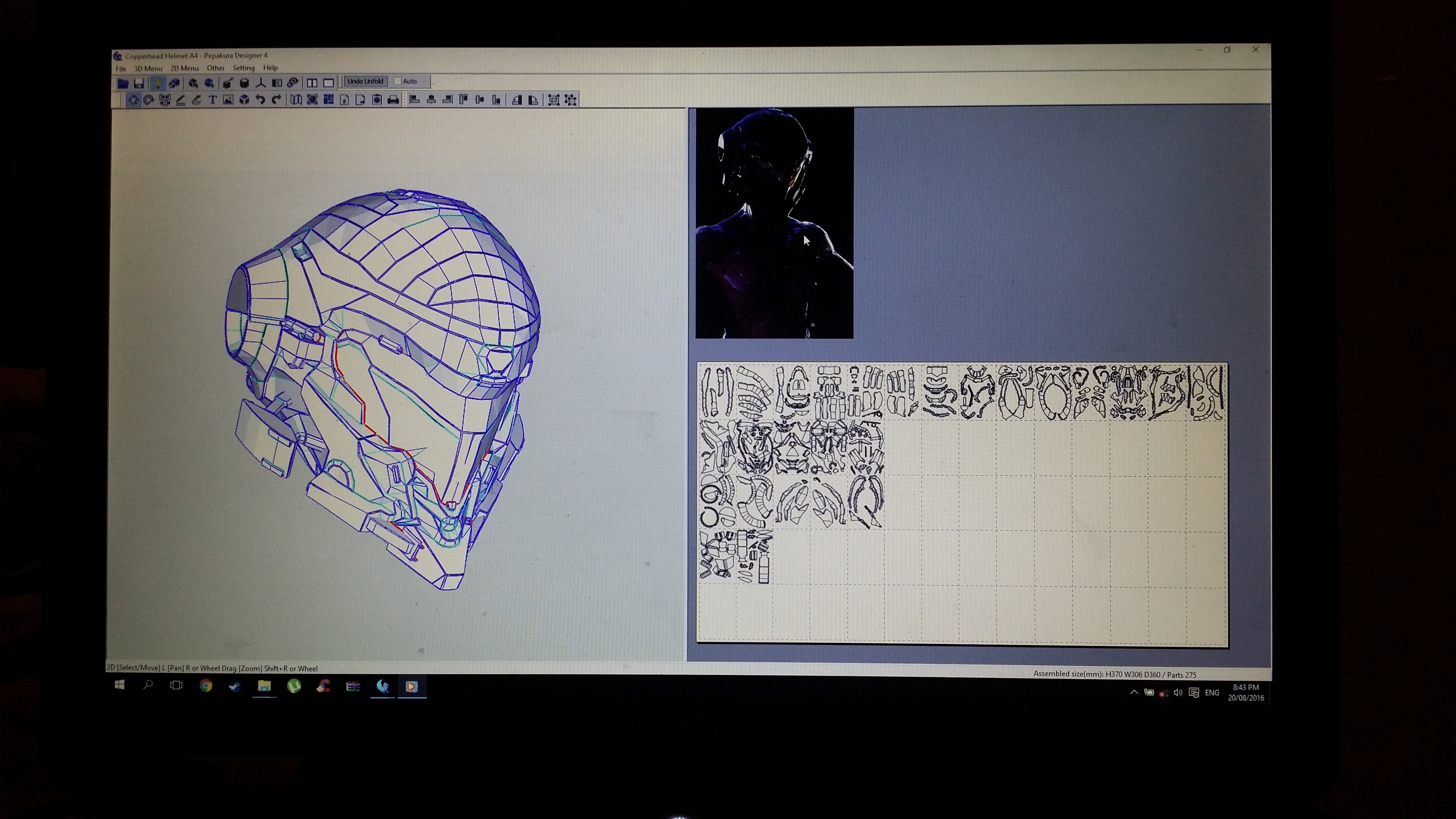
Task: Click the group selection icon
Action: (x=554, y=100)
